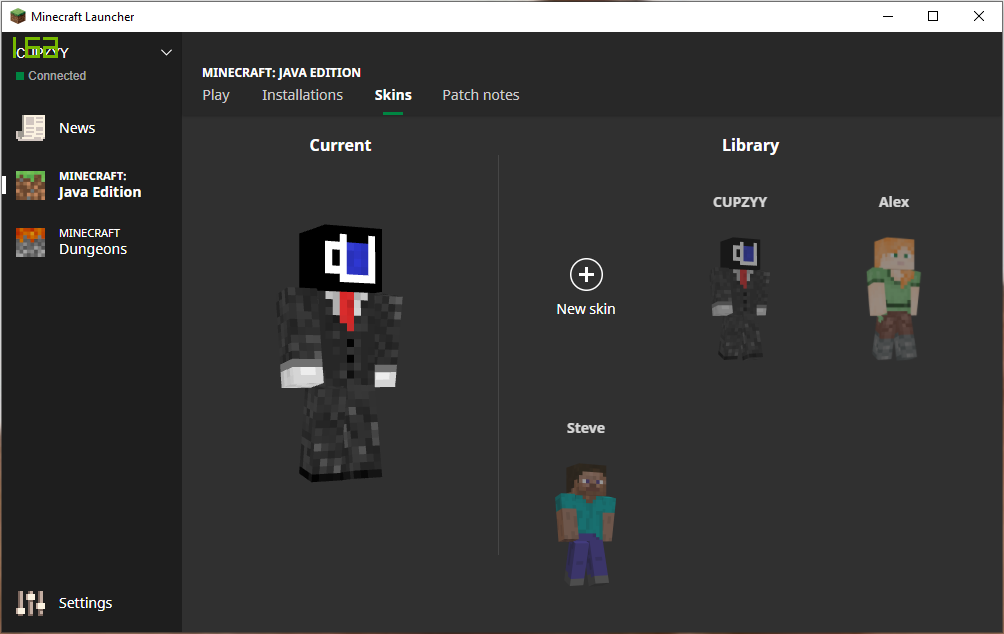Expand the CUPZYY account dropdown chevron
1004x634 pixels.
[166, 53]
